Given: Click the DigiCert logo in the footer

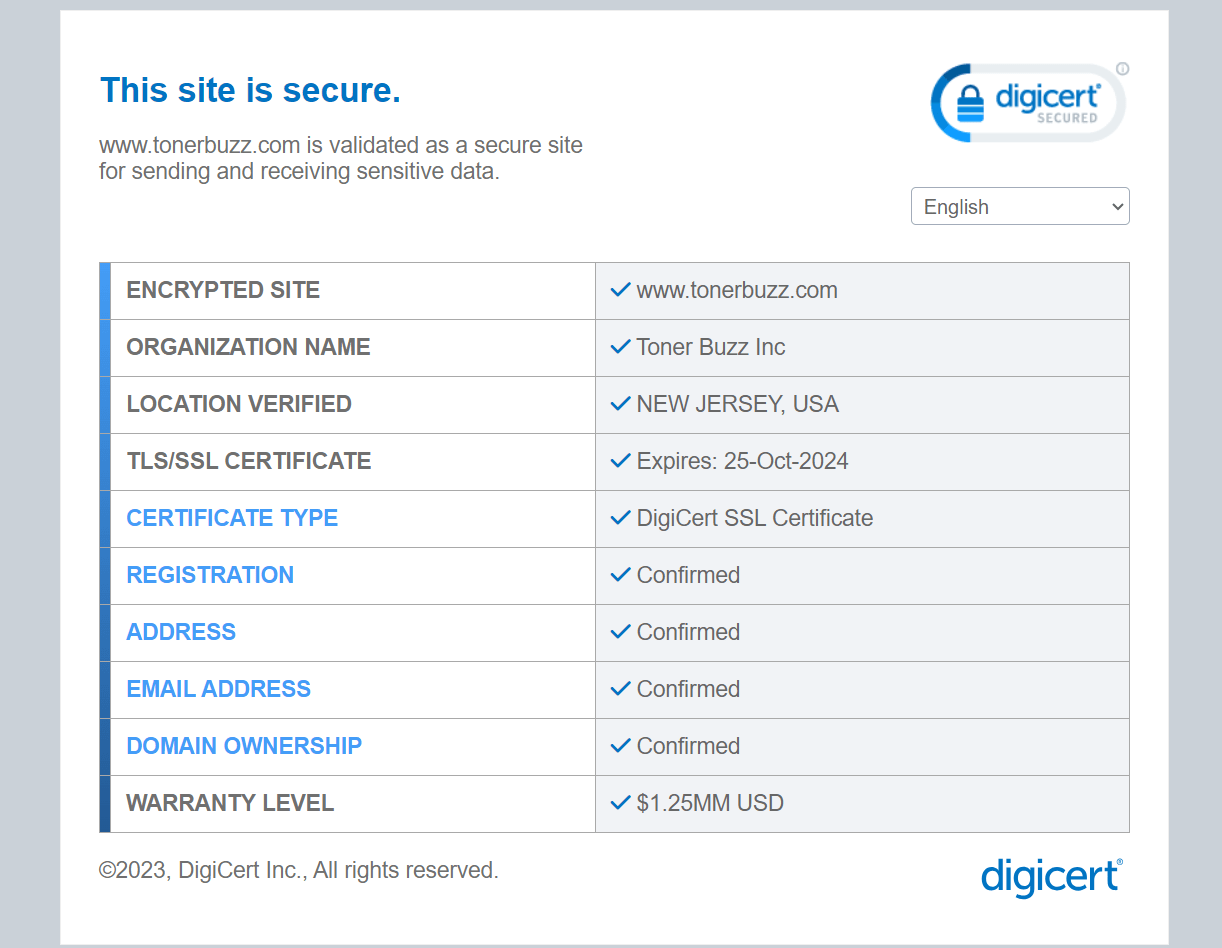Looking at the screenshot, I should point(1051,877).
